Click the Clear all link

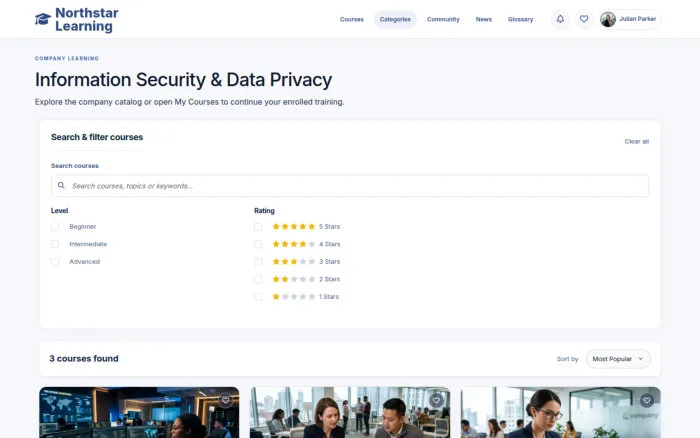[637, 142]
